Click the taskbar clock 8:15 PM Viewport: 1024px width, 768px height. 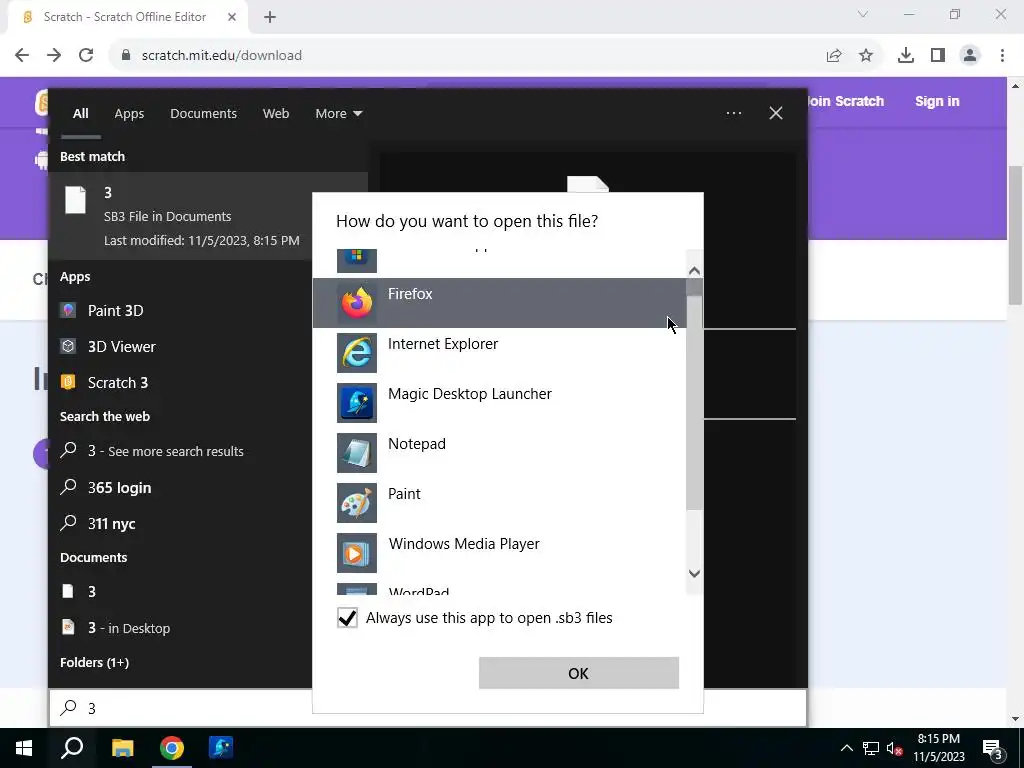(x=938, y=739)
